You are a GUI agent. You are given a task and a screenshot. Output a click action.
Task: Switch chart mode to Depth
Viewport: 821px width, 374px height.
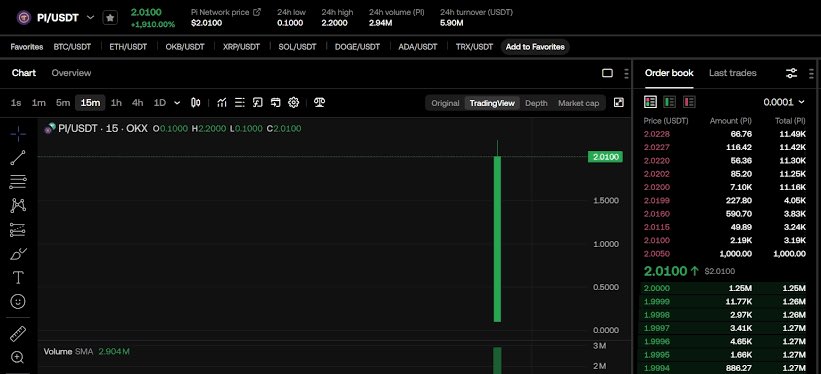point(536,103)
